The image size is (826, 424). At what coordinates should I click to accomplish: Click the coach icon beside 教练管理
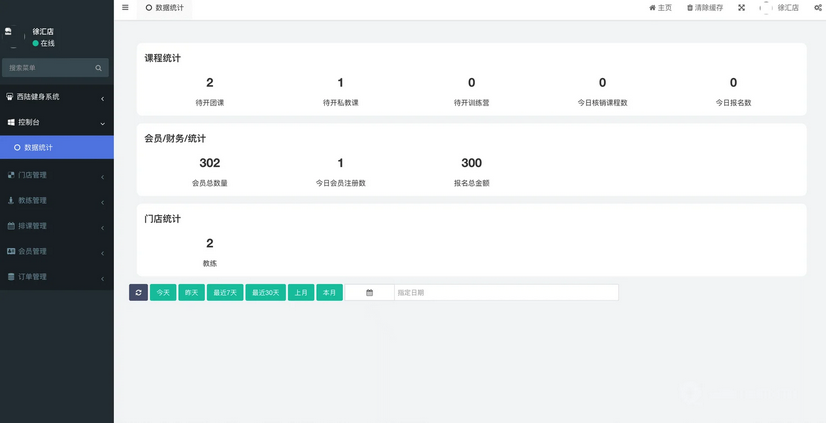tap(11, 200)
